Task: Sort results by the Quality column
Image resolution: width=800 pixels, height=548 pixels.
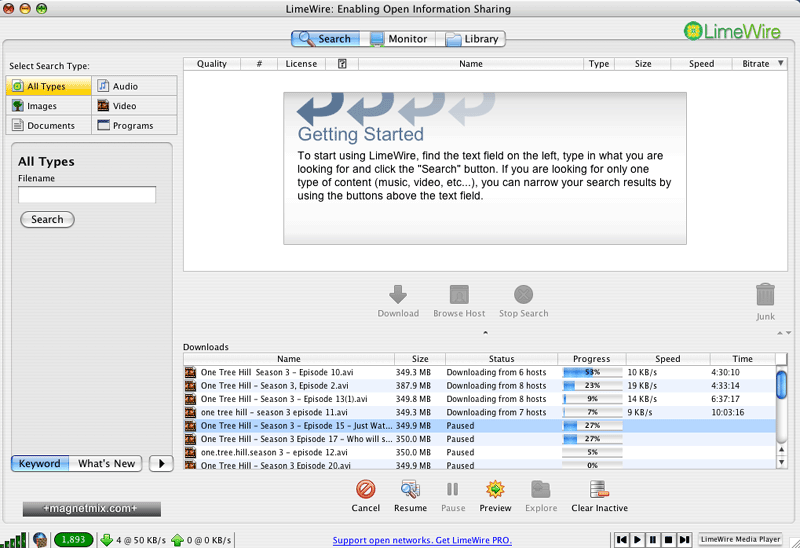Action: (212, 64)
